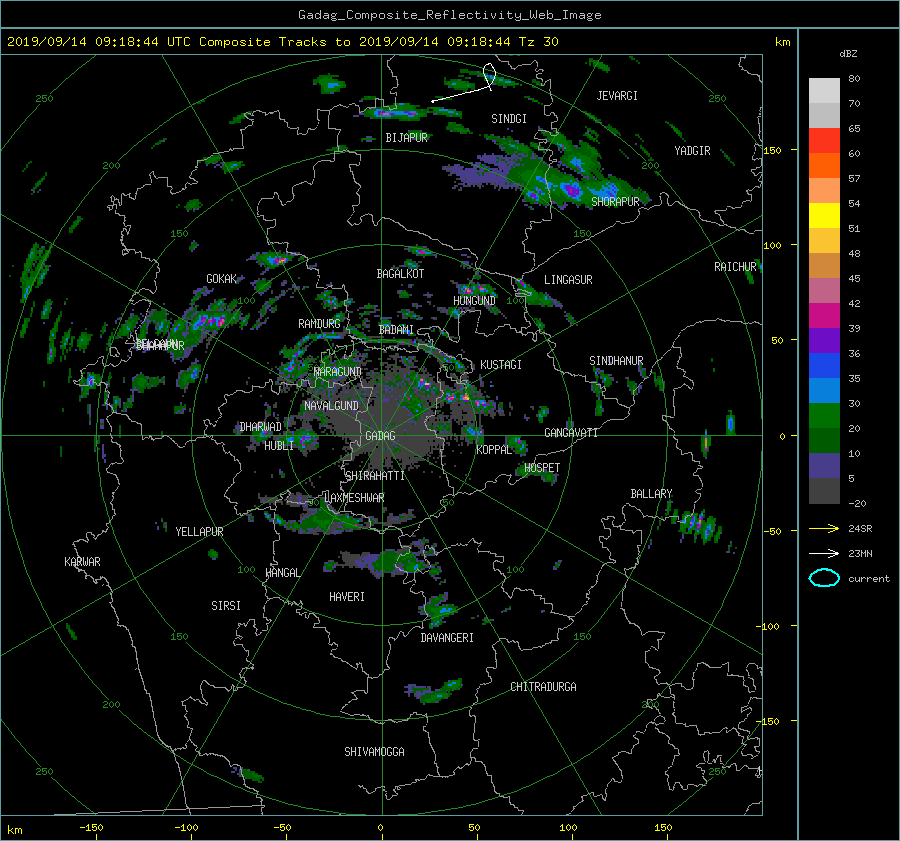Click the HUNGUND city label

(x=474, y=301)
